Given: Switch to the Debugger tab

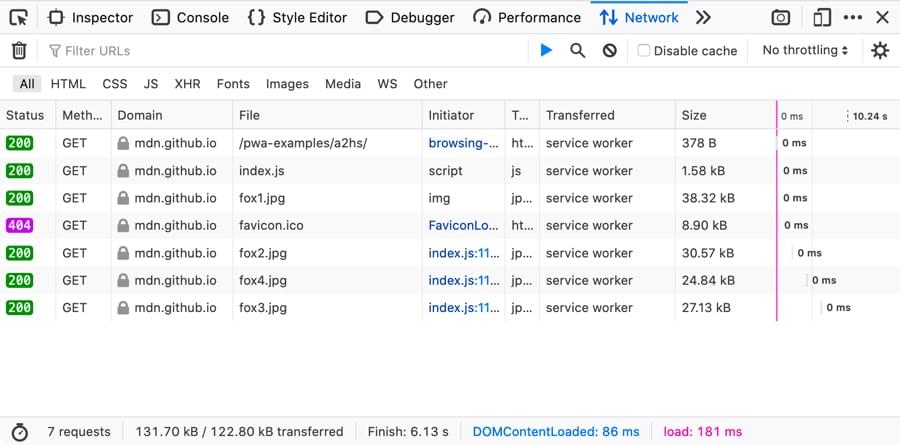Looking at the screenshot, I should point(410,17).
